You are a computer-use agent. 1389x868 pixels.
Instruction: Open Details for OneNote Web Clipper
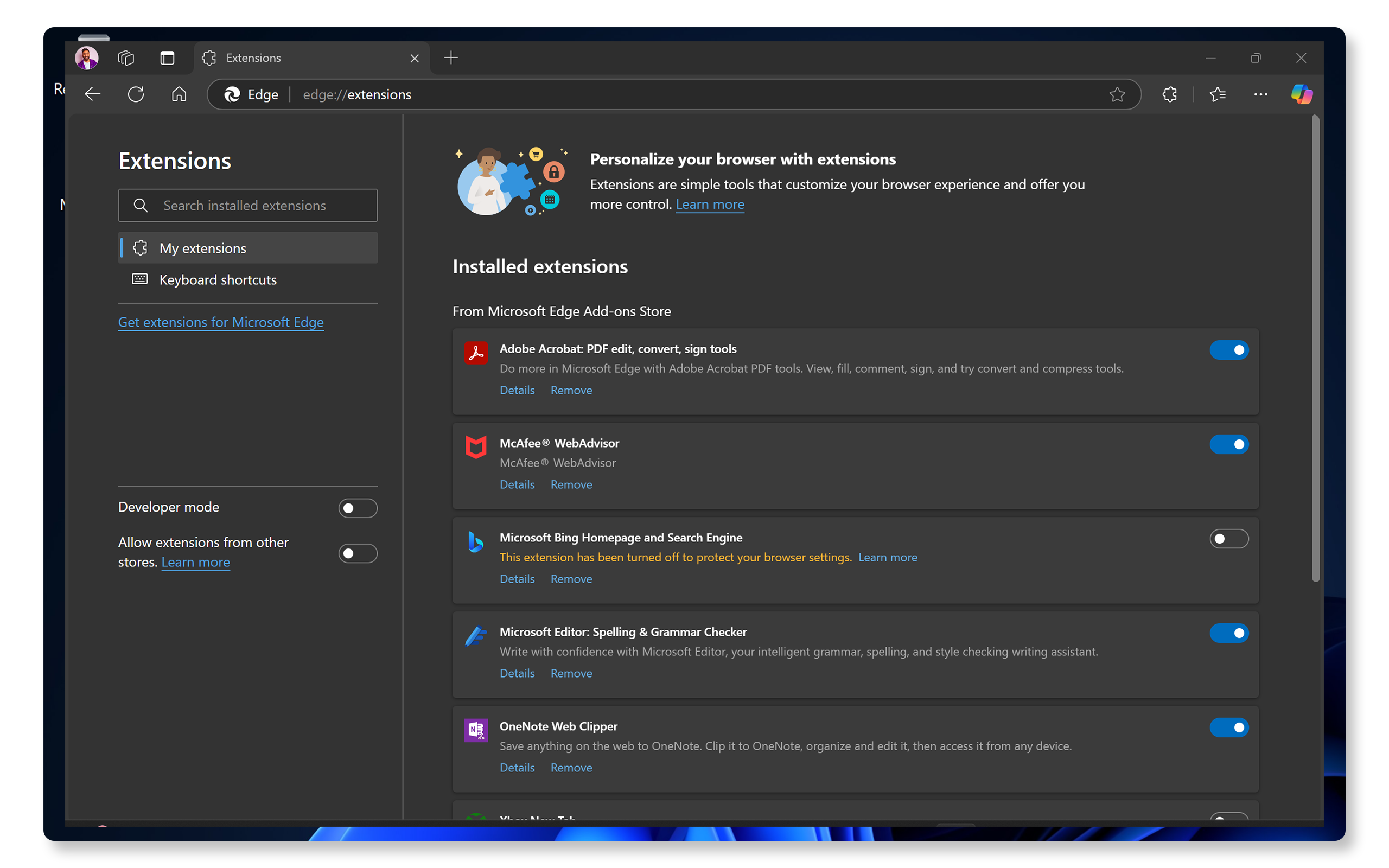[x=517, y=768]
